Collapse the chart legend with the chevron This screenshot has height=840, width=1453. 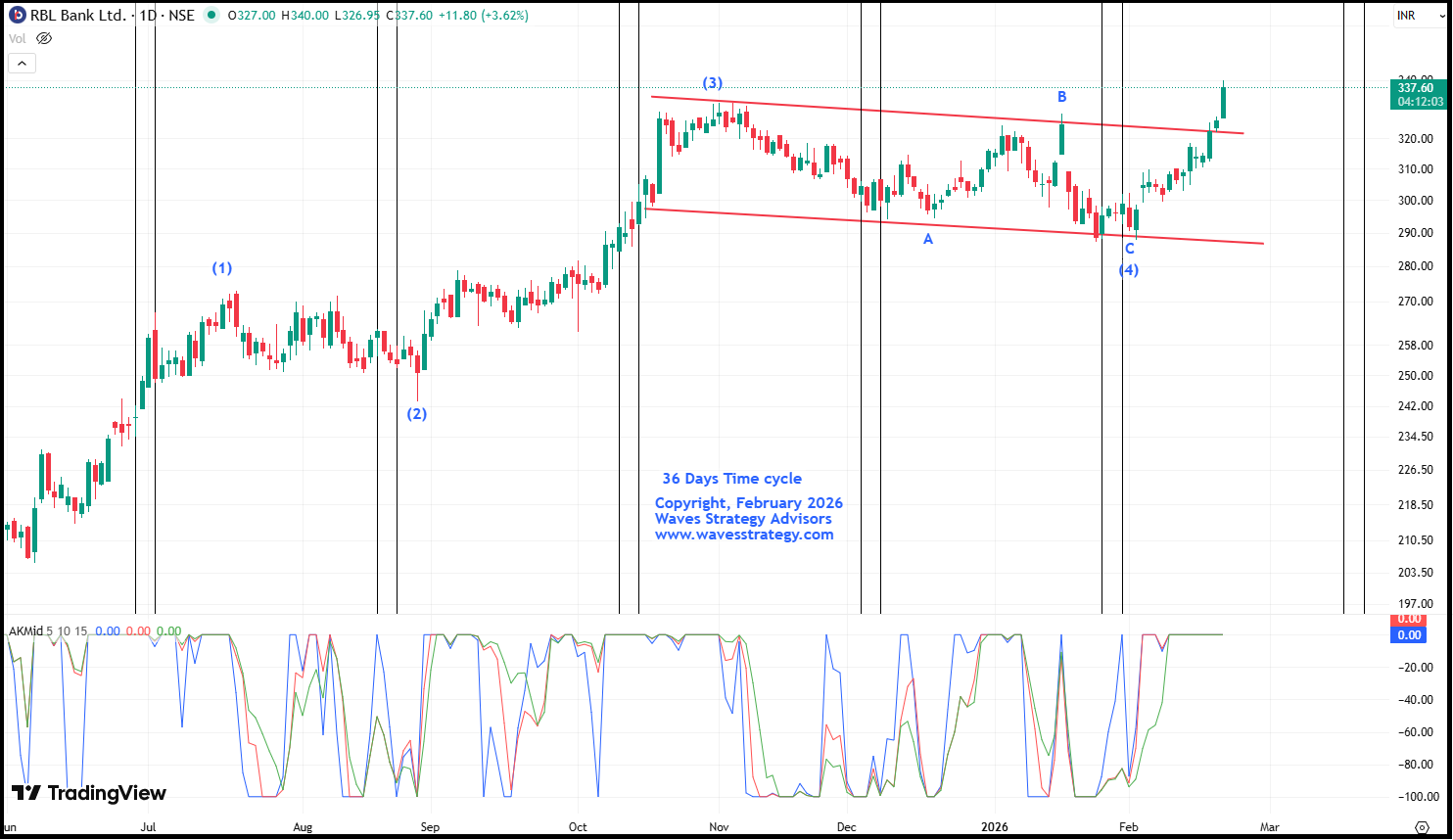pyautogui.click(x=22, y=63)
